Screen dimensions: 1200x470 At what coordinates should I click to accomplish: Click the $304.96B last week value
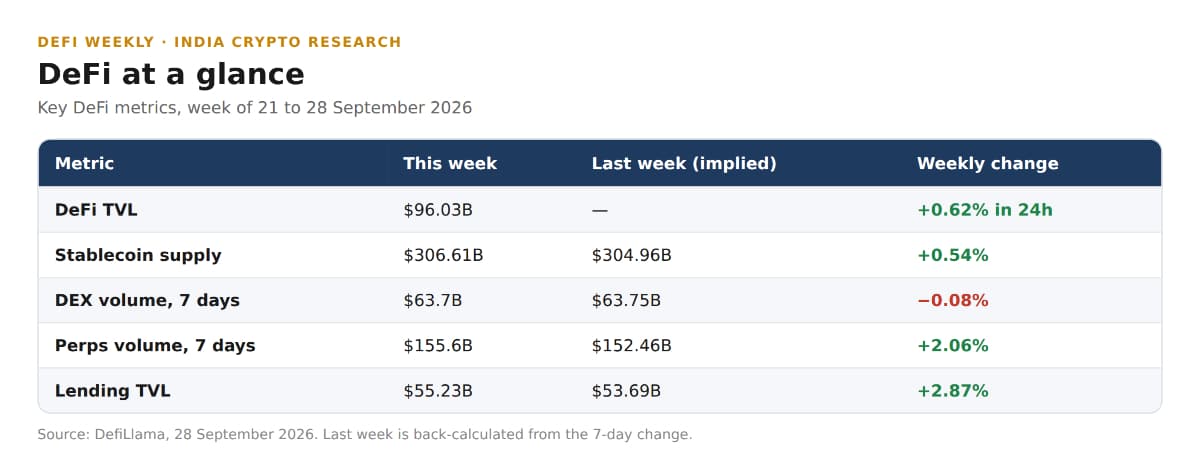click(632, 255)
